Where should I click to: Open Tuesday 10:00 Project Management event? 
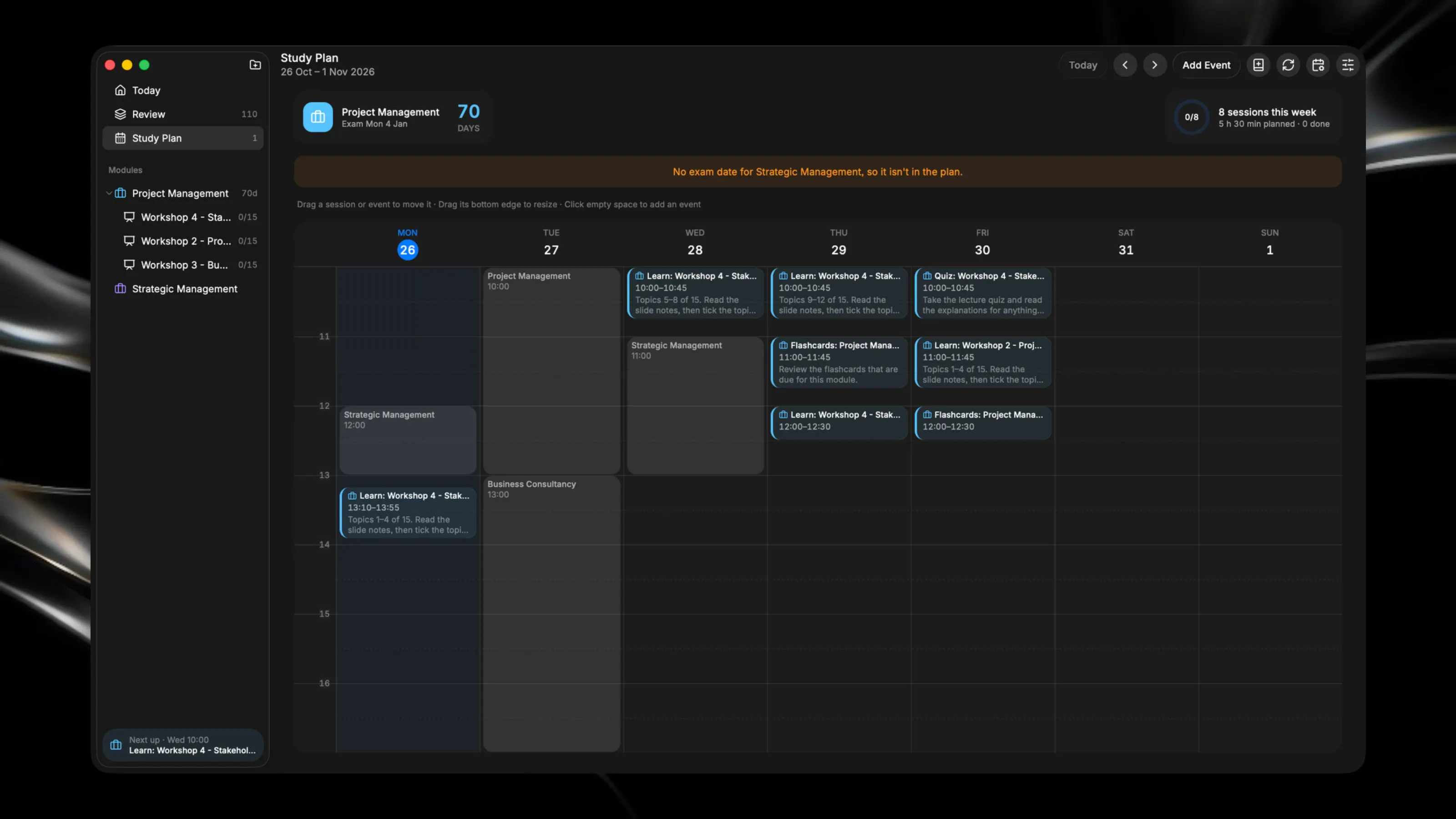click(551, 371)
